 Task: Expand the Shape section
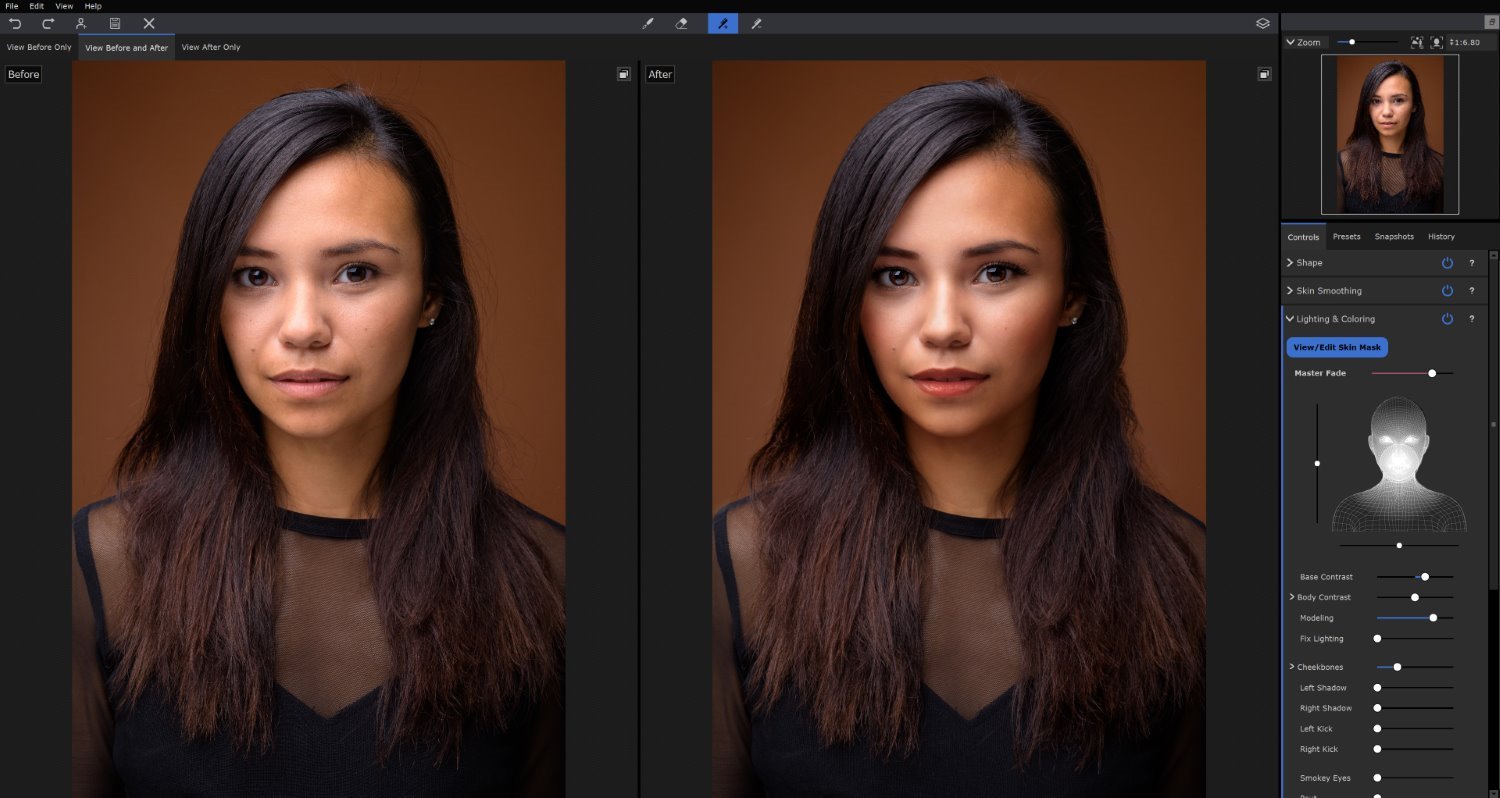pyautogui.click(x=1290, y=263)
